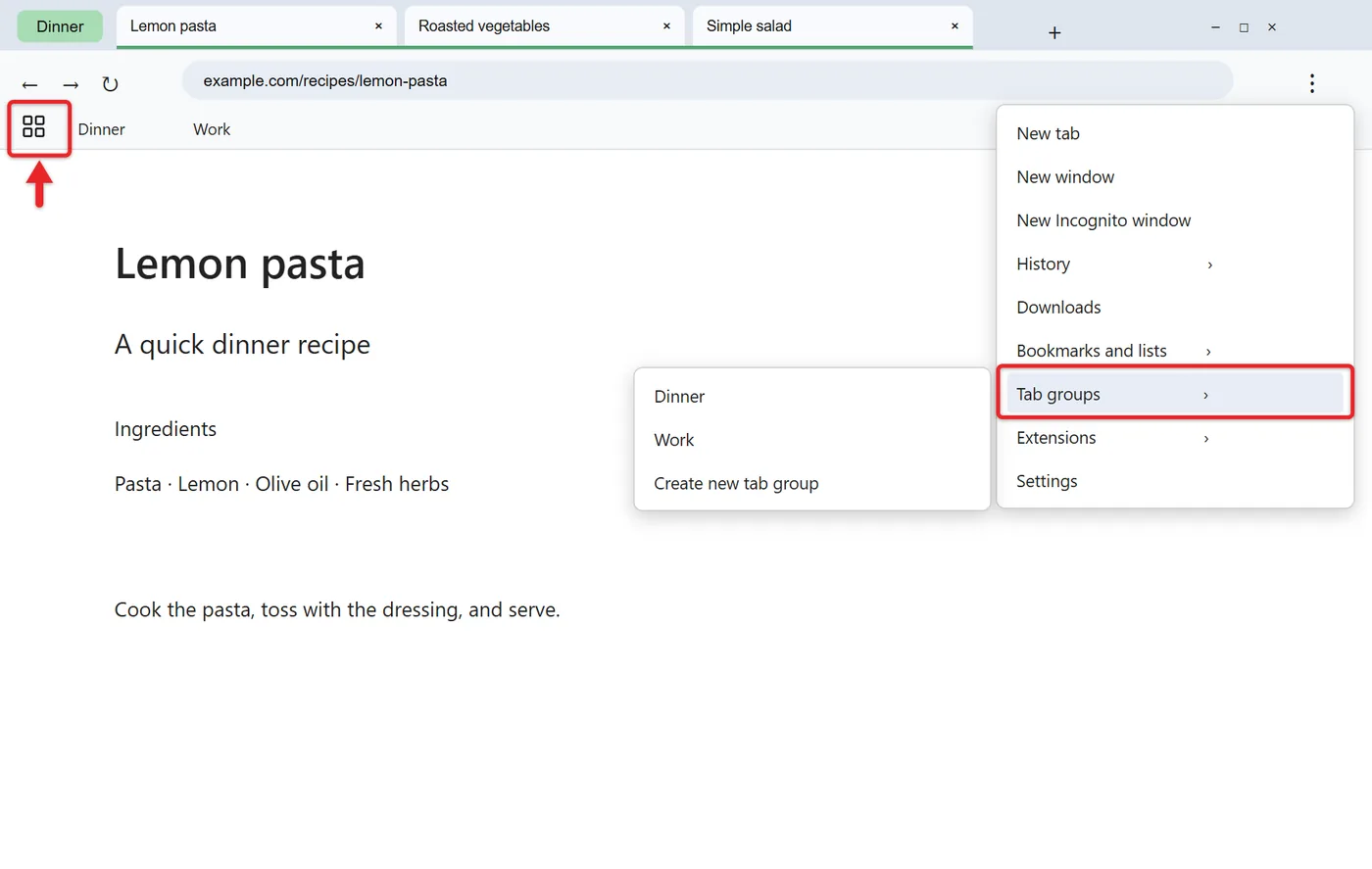Collapse the green Dinner tab group chip
Image resolution: width=1372 pixels, height=869 pixels.
(60, 26)
